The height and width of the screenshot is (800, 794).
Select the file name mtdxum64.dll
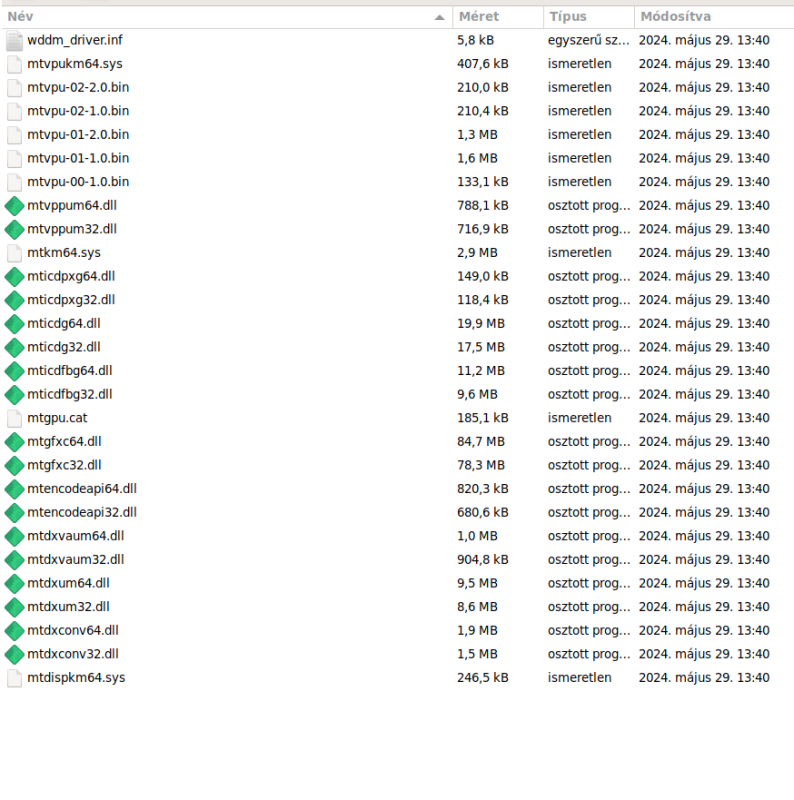(x=68, y=583)
